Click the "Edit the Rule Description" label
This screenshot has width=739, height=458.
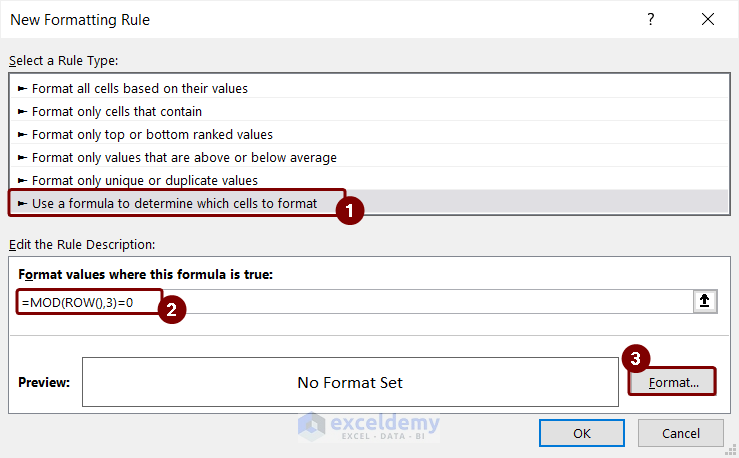tap(82, 245)
